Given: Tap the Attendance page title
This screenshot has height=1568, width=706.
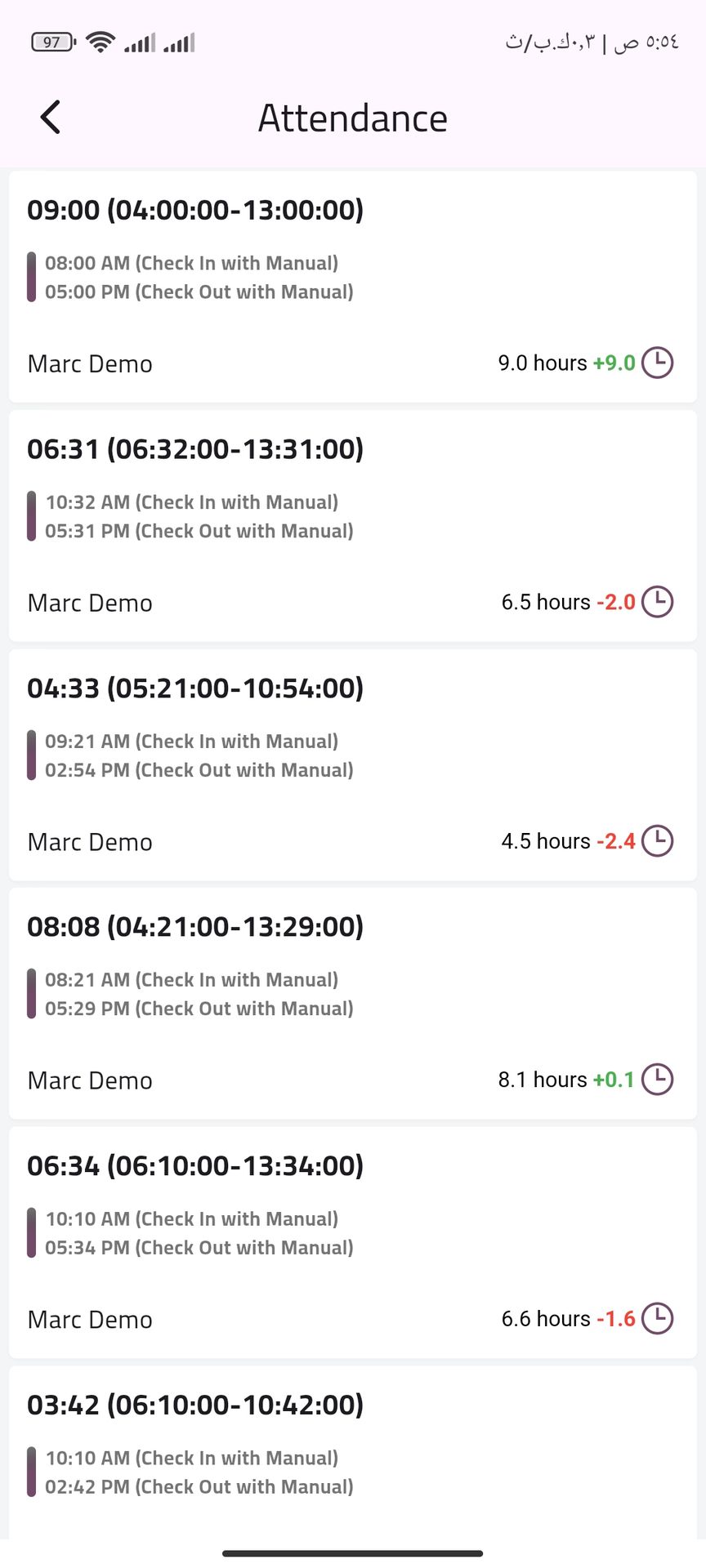Looking at the screenshot, I should click(x=353, y=118).
